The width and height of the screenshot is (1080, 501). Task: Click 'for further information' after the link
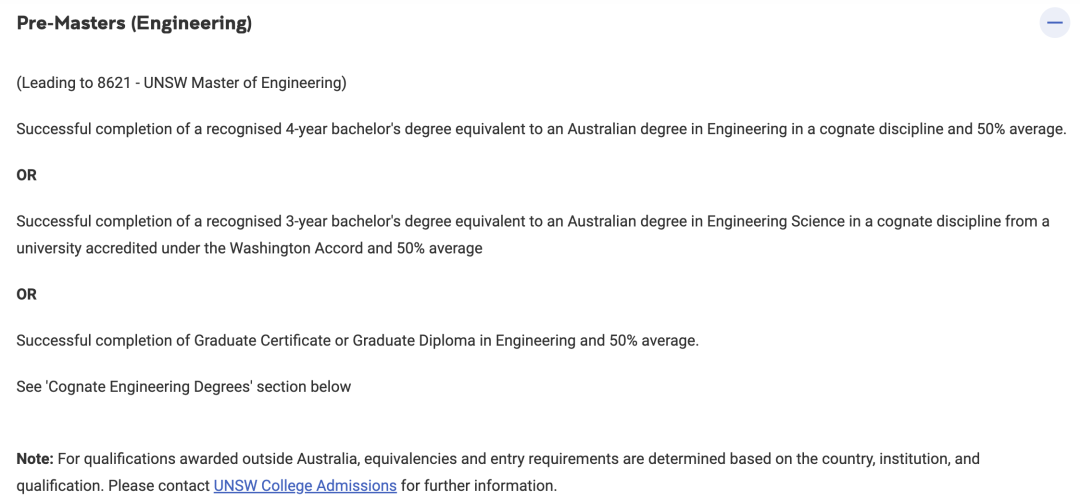tap(478, 486)
